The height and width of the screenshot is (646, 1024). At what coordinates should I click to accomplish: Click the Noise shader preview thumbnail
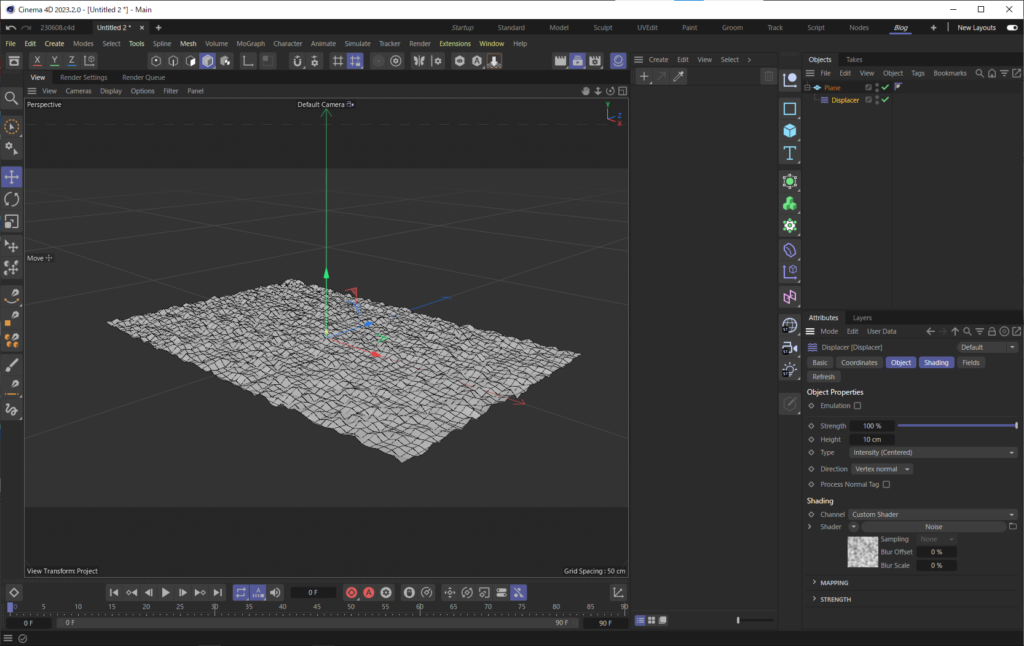862,551
